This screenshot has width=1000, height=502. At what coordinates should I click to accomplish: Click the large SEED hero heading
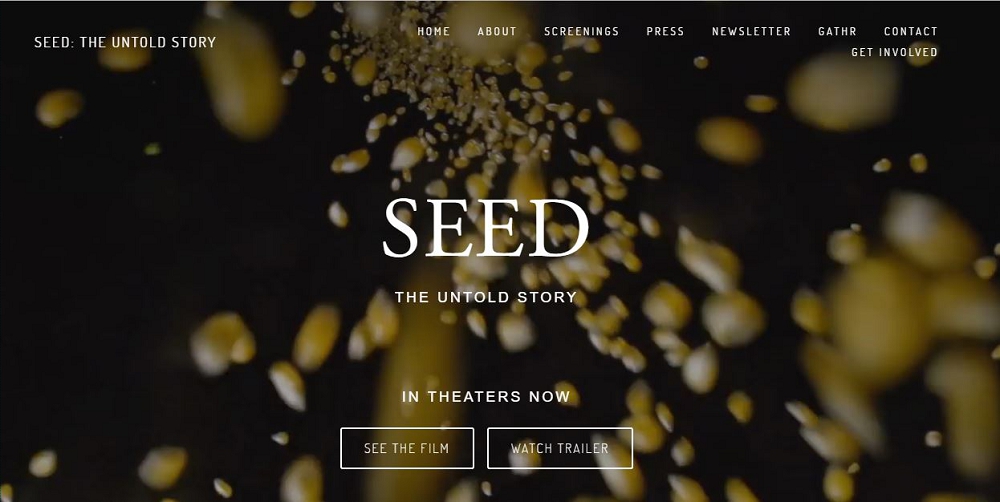485,228
